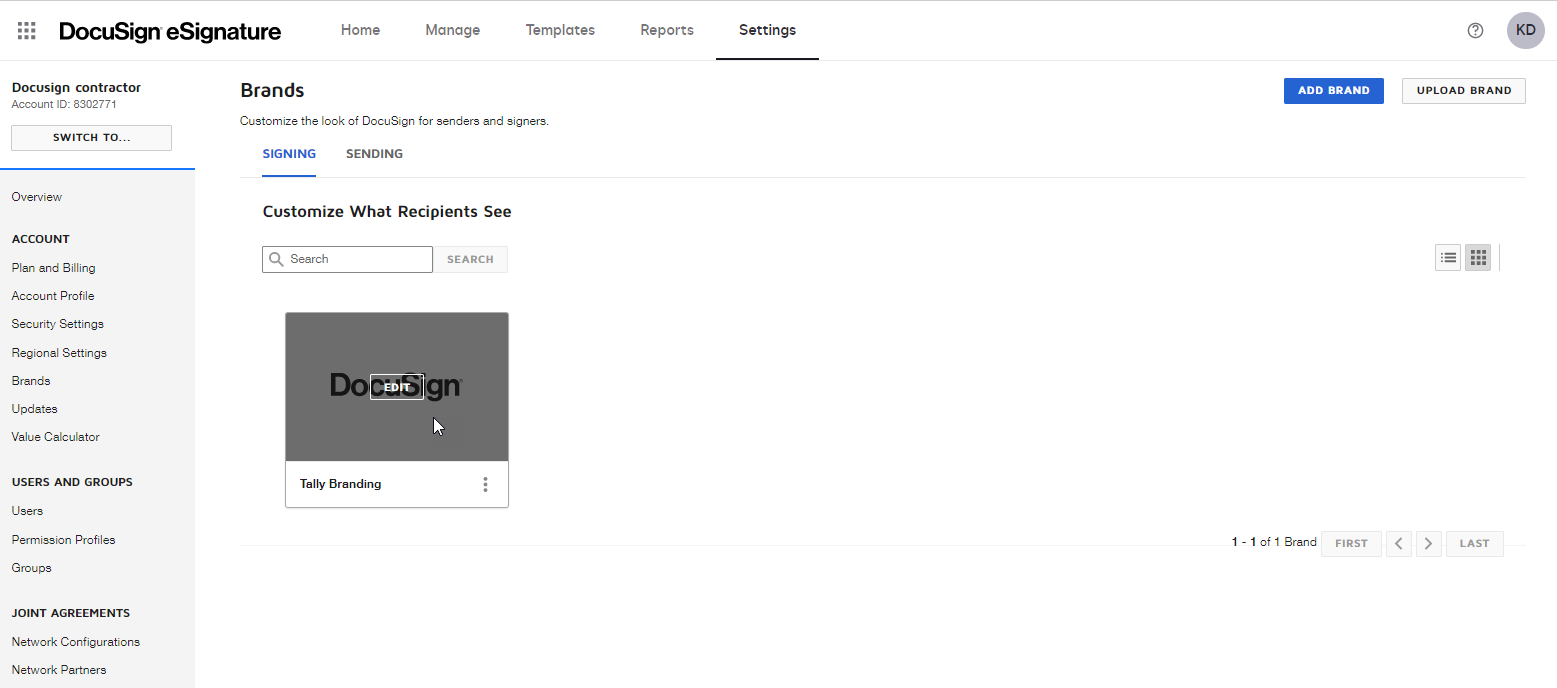This screenshot has width=1557, height=688.
Task: Click the previous page chevron
Action: (1398, 543)
